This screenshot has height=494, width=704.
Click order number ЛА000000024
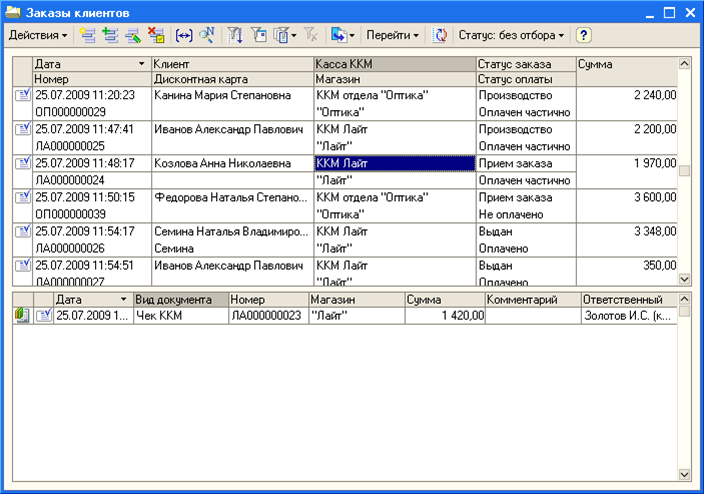point(70,180)
